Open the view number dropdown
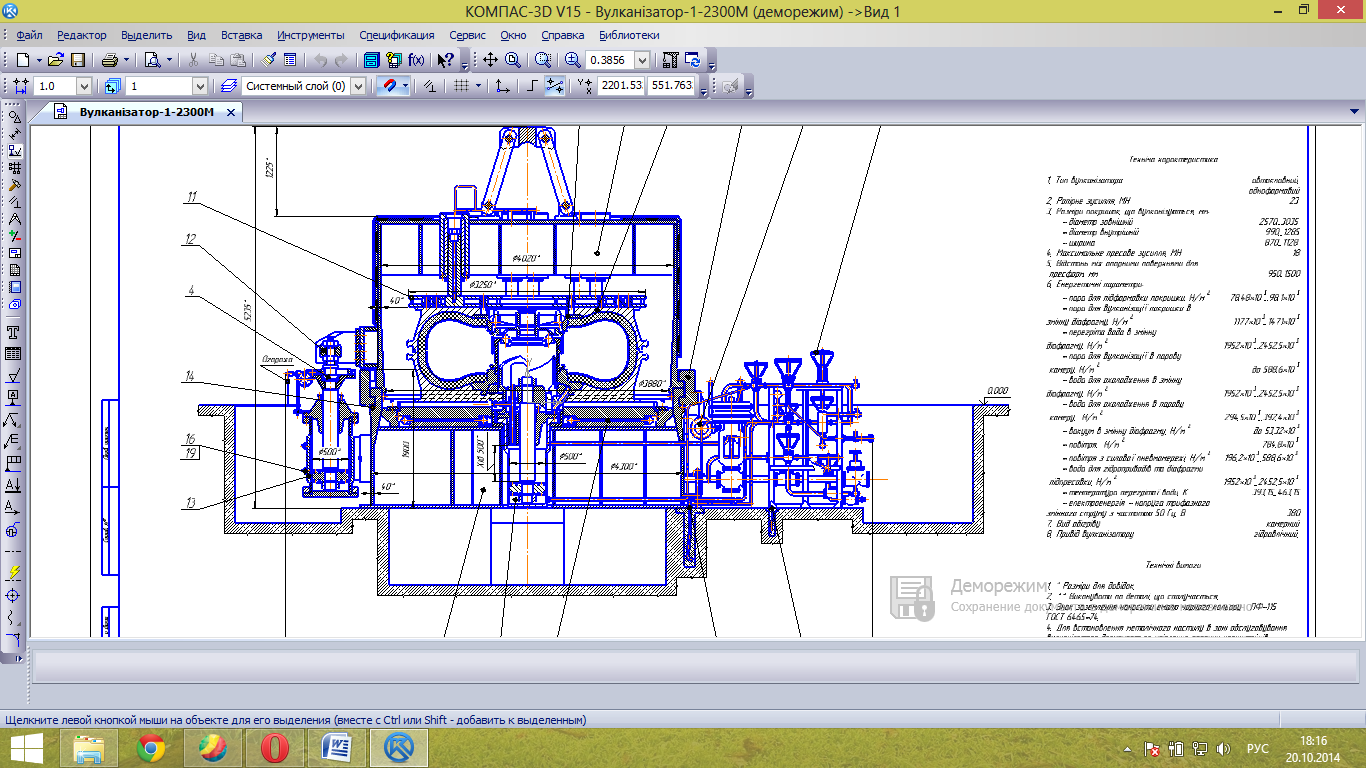 199,86
